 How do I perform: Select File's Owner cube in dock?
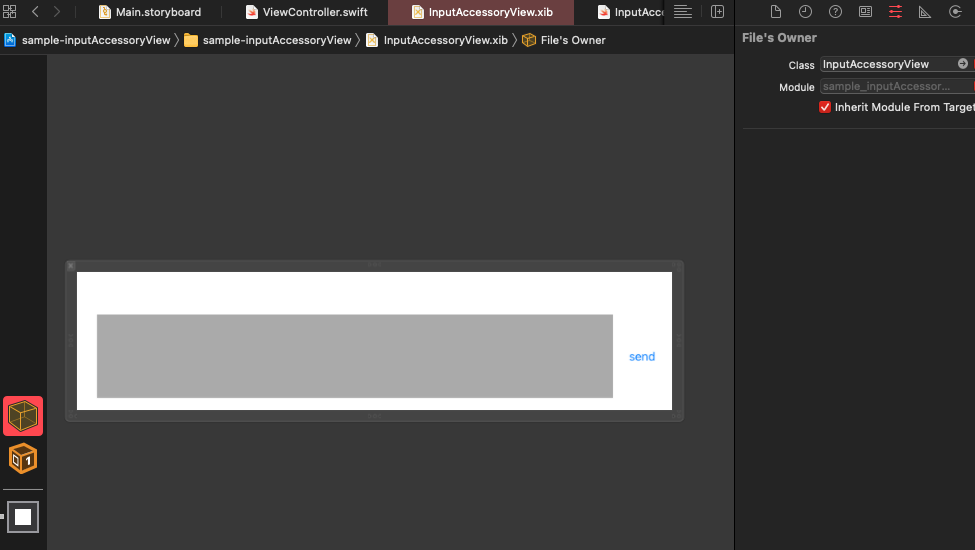tap(23, 416)
